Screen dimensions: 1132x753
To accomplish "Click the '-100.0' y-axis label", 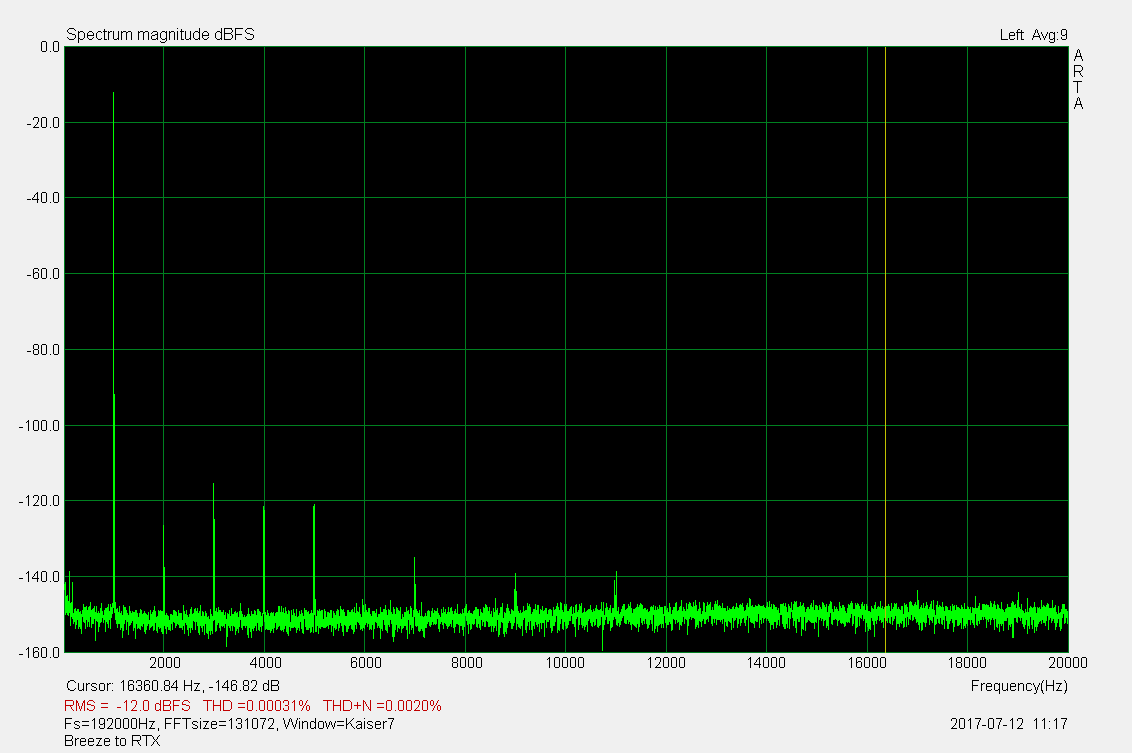I will pyautogui.click(x=39, y=426).
